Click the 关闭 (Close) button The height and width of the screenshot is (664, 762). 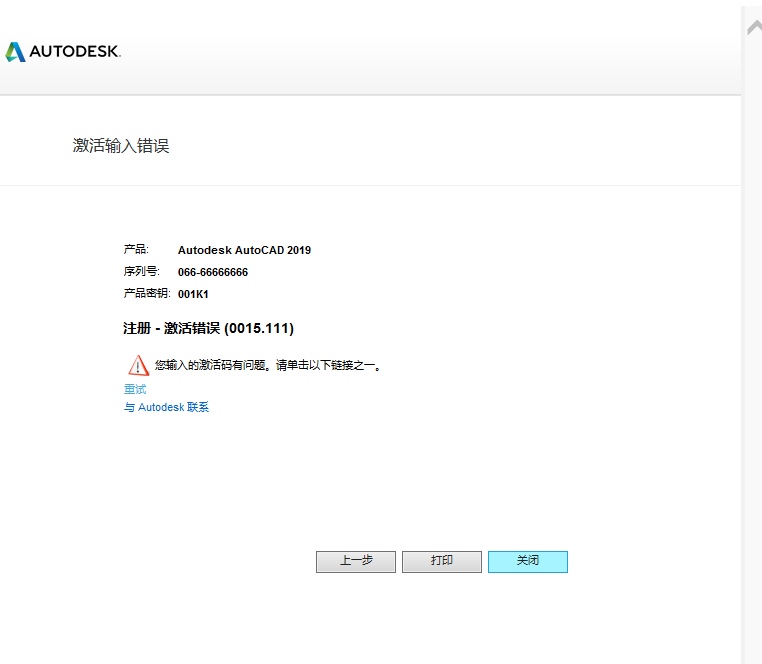click(x=528, y=561)
